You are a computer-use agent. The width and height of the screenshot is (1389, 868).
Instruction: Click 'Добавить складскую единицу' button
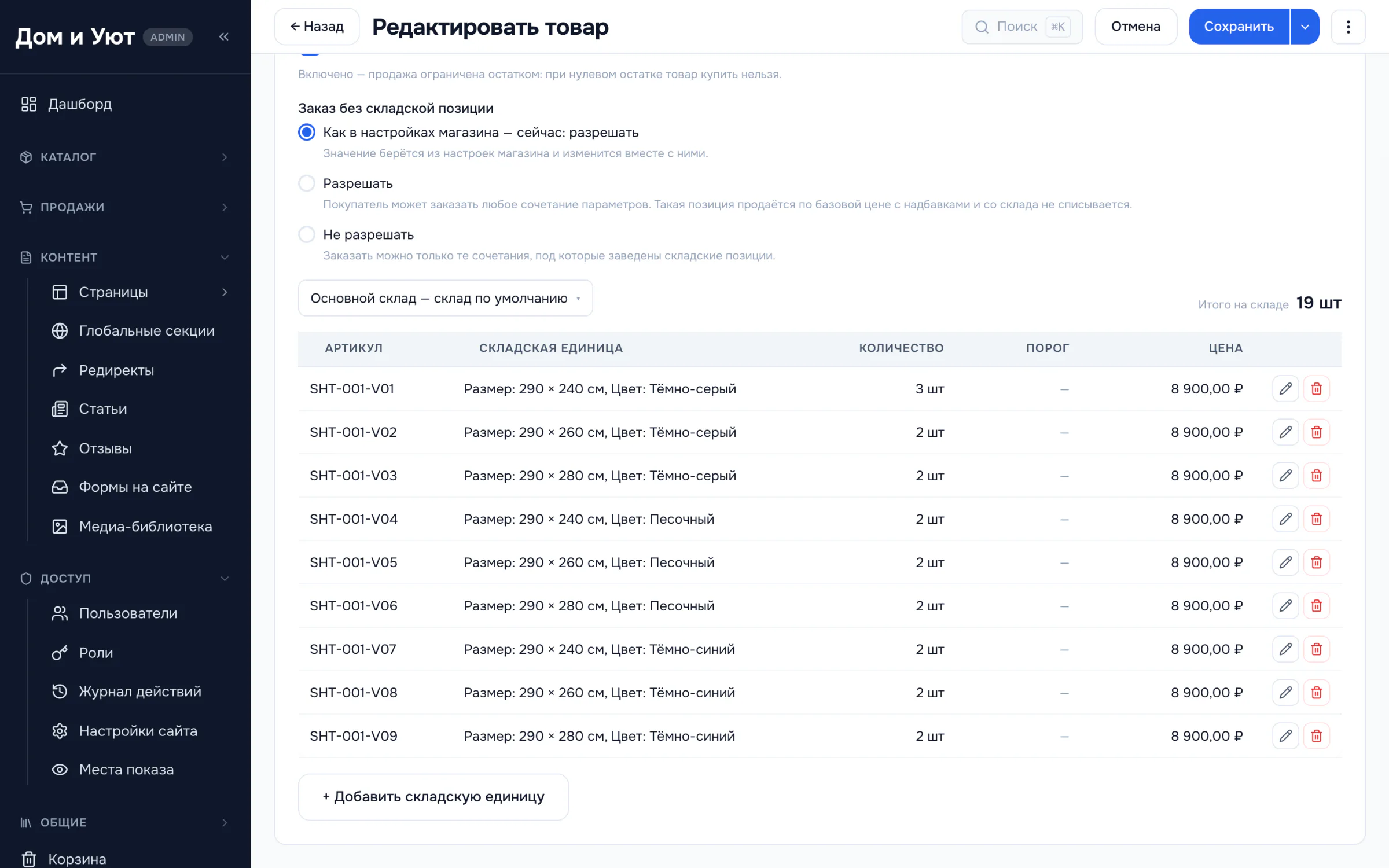click(x=433, y=797)
